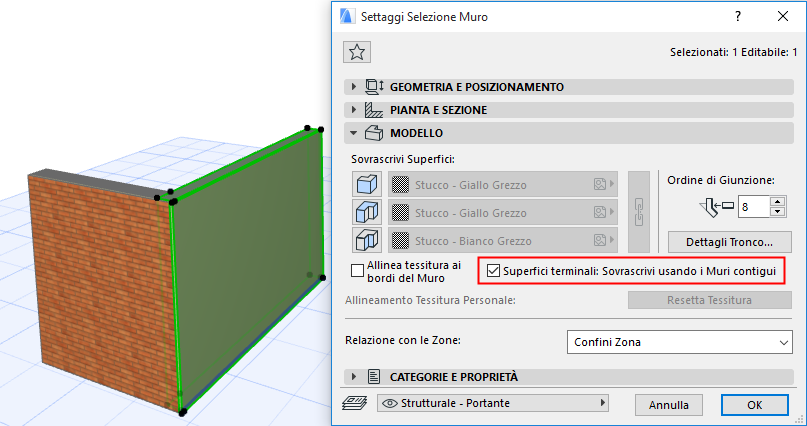The width and height of the screenshot is (807, 426).
Task: Uncheck Superfici terminali override checkbox
Action: point(493,271)
